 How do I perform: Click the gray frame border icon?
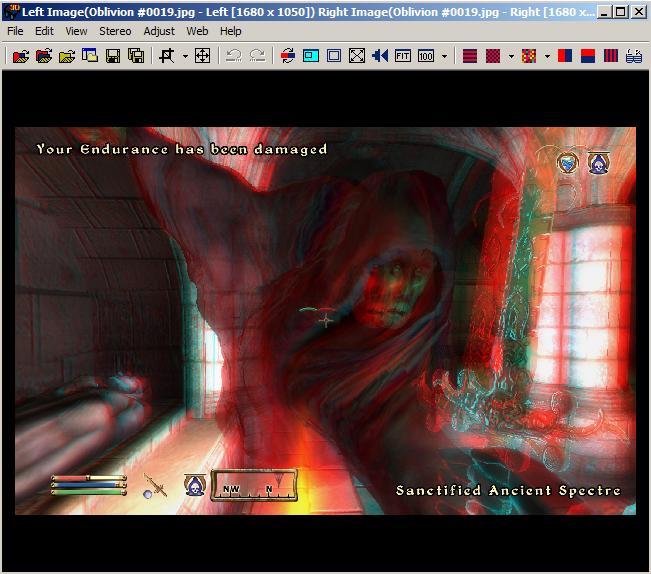point(334,56)
